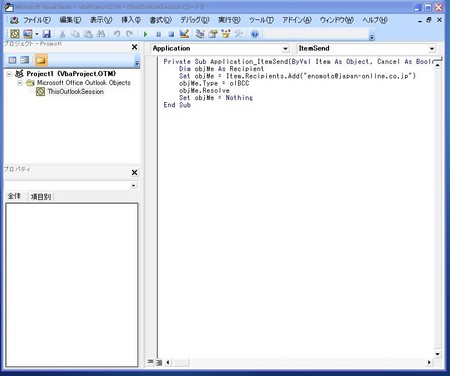Open the アドイン(A) menu

[x=297, y=20]
